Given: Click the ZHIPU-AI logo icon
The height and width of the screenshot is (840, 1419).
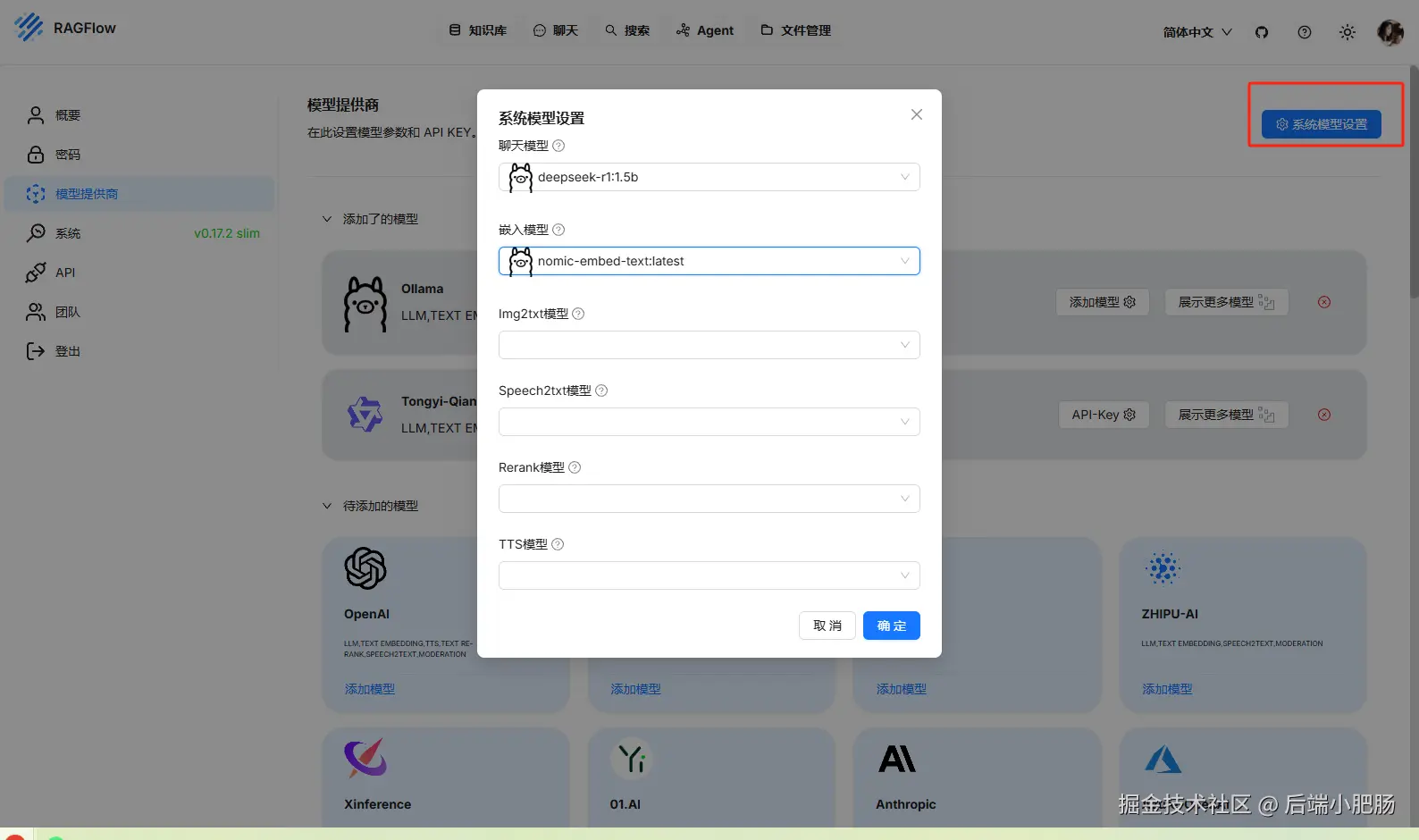Looking at the screenshot, I should click(1163, 567).
